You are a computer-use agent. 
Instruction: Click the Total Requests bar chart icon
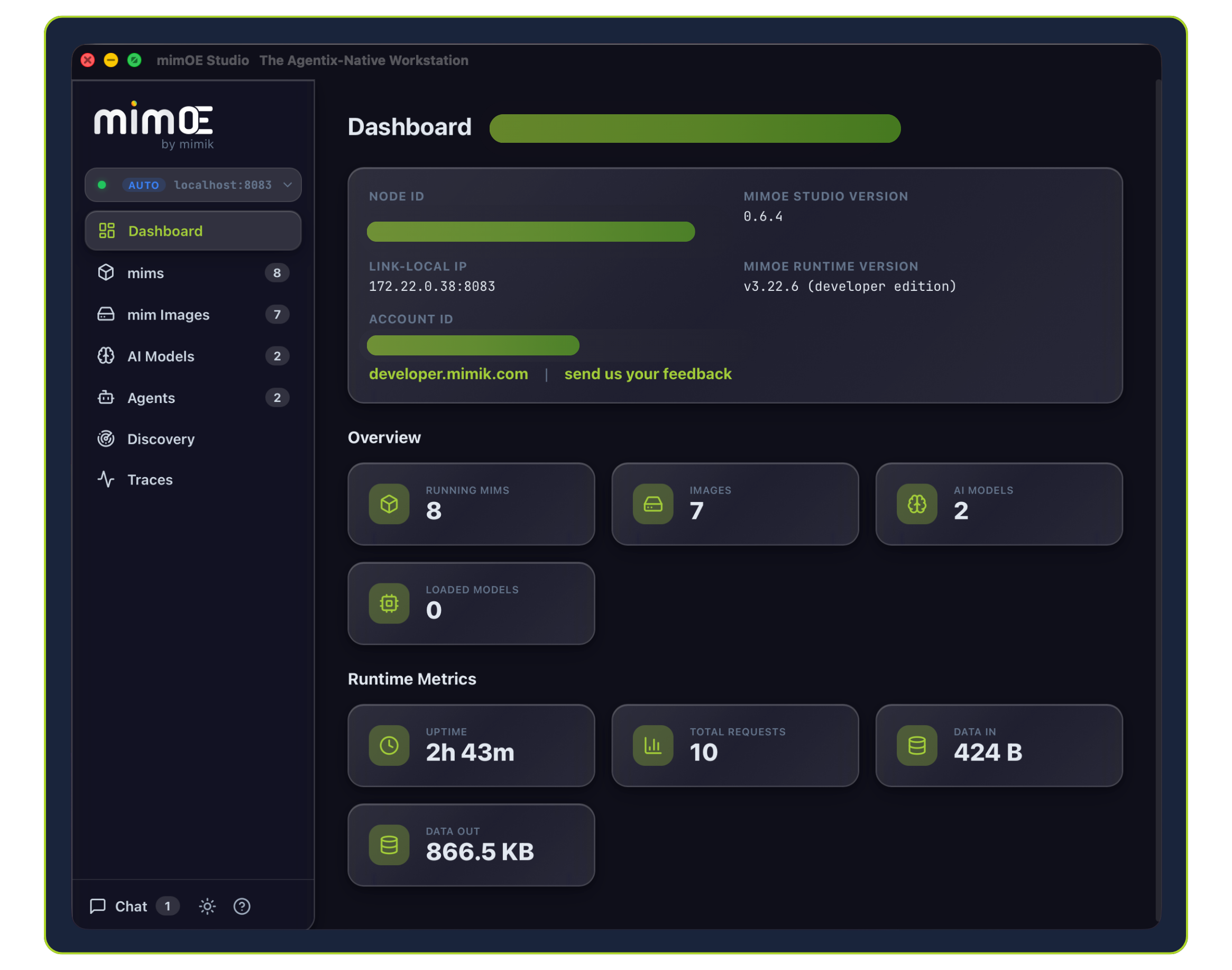click(653, 746)
